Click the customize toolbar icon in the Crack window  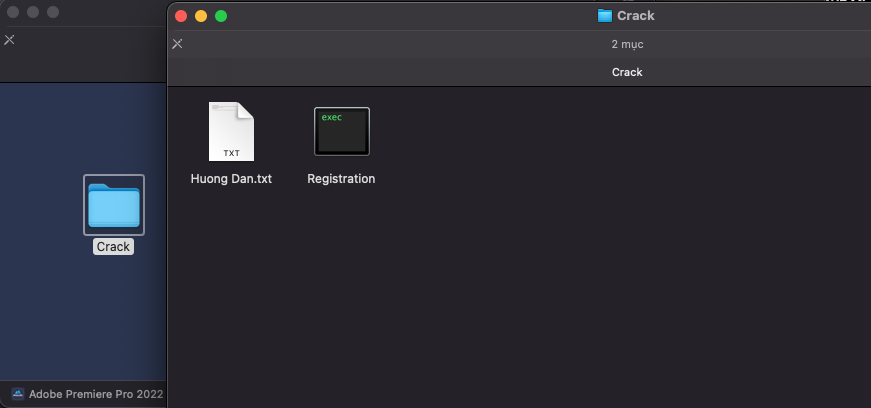177,44
